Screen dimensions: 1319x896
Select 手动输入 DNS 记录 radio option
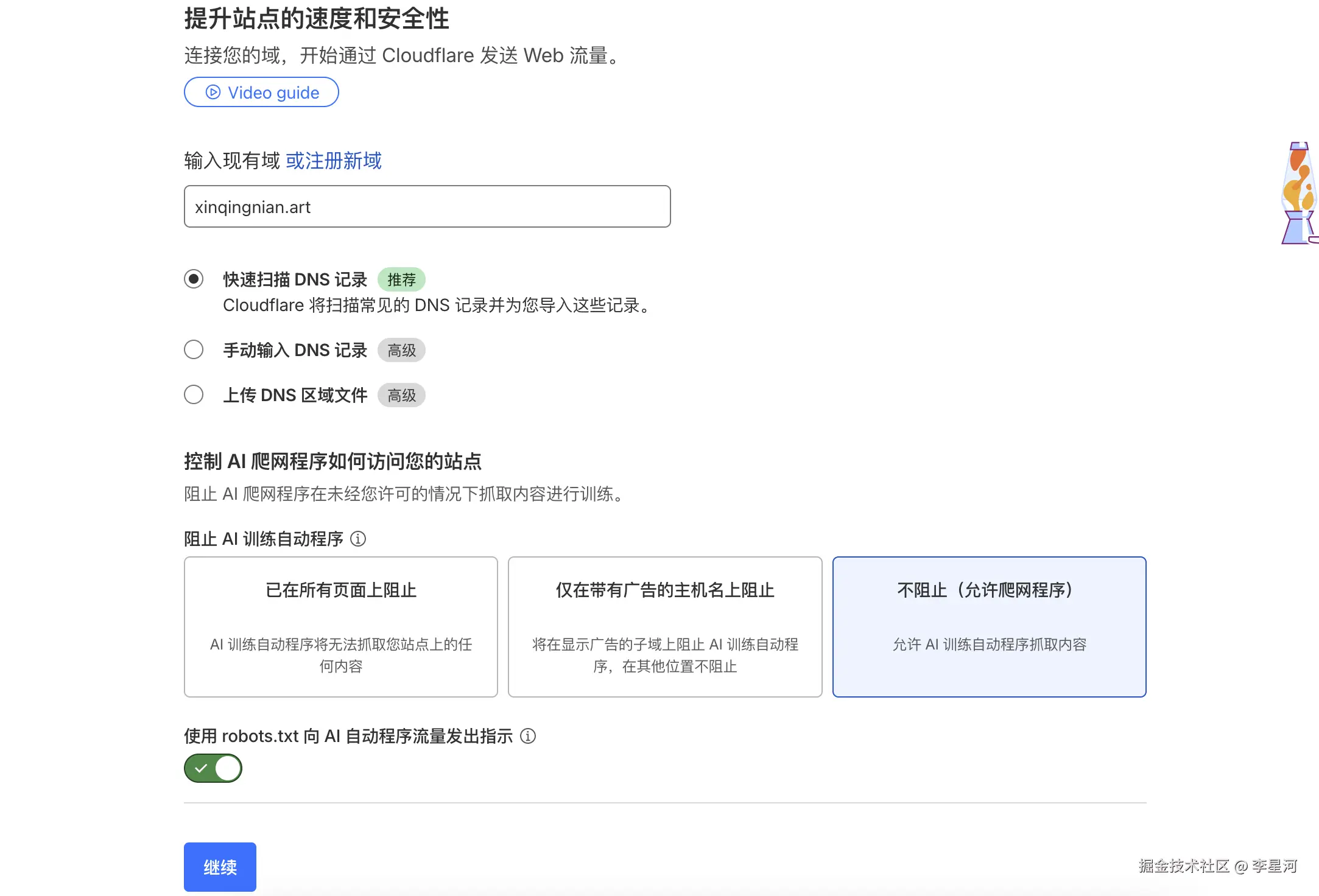[194, 350]
